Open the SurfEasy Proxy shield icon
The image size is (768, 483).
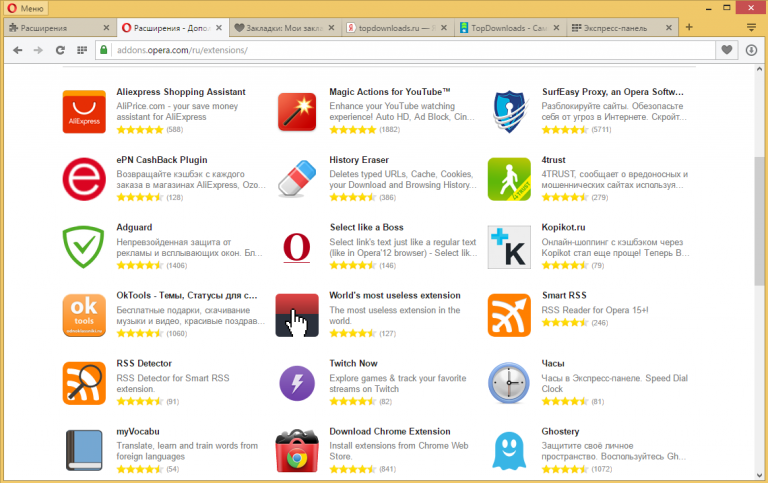pos(509,112)
